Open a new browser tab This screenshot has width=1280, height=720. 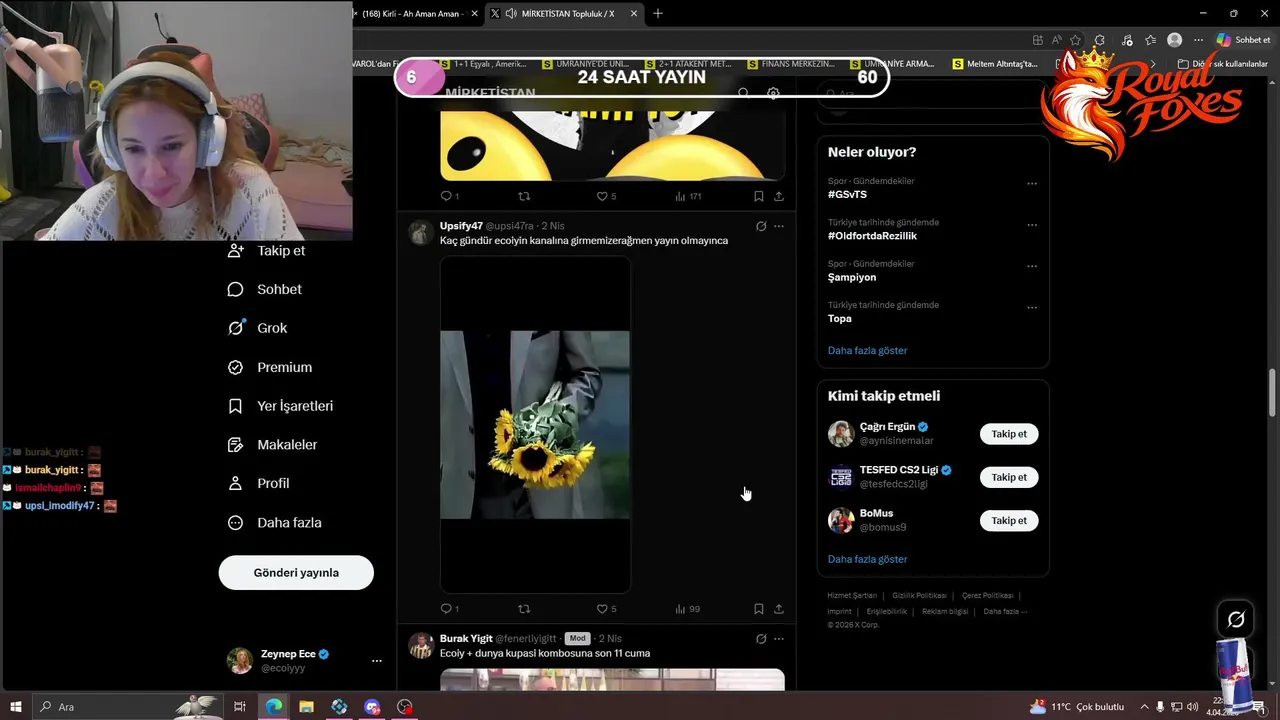[657, 14]
